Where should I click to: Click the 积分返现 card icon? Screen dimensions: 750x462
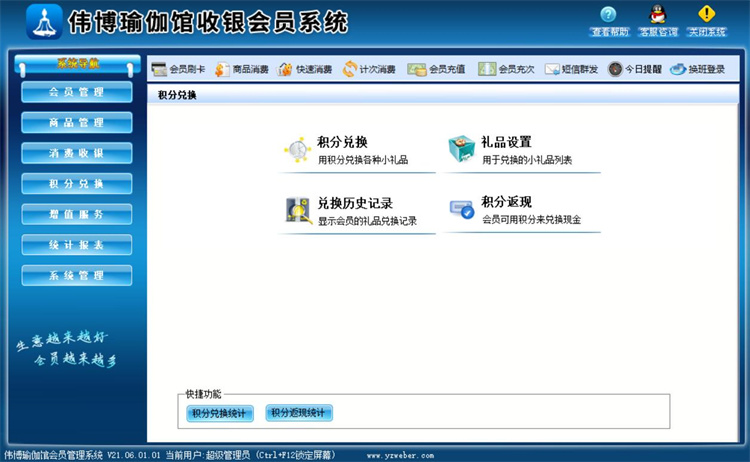coord(462,209)
